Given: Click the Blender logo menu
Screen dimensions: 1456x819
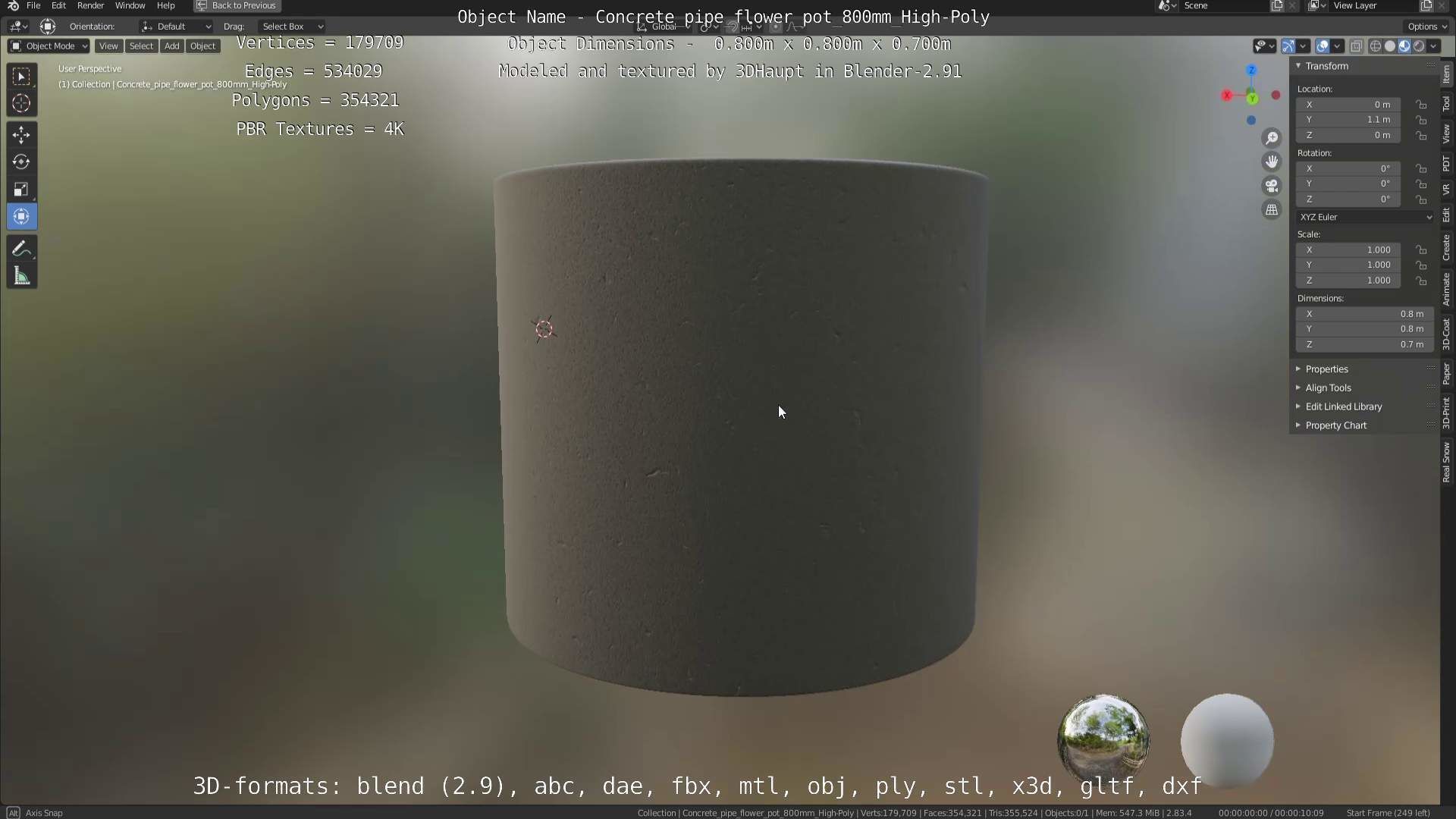Looking at the screenshot, I should (x=13, y=5).
